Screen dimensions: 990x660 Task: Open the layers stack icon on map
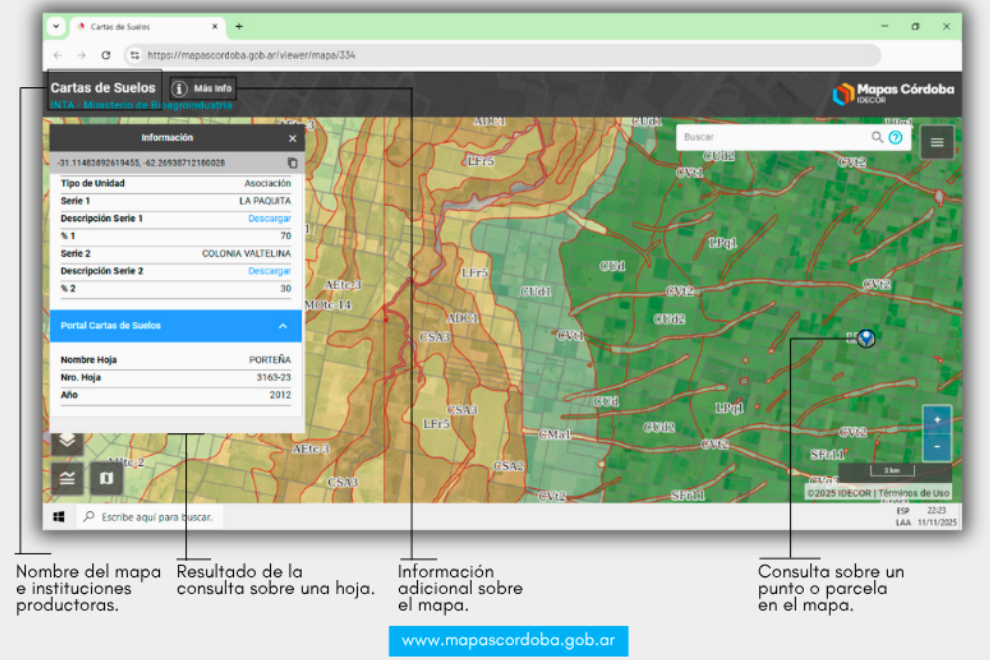(67, 440)
